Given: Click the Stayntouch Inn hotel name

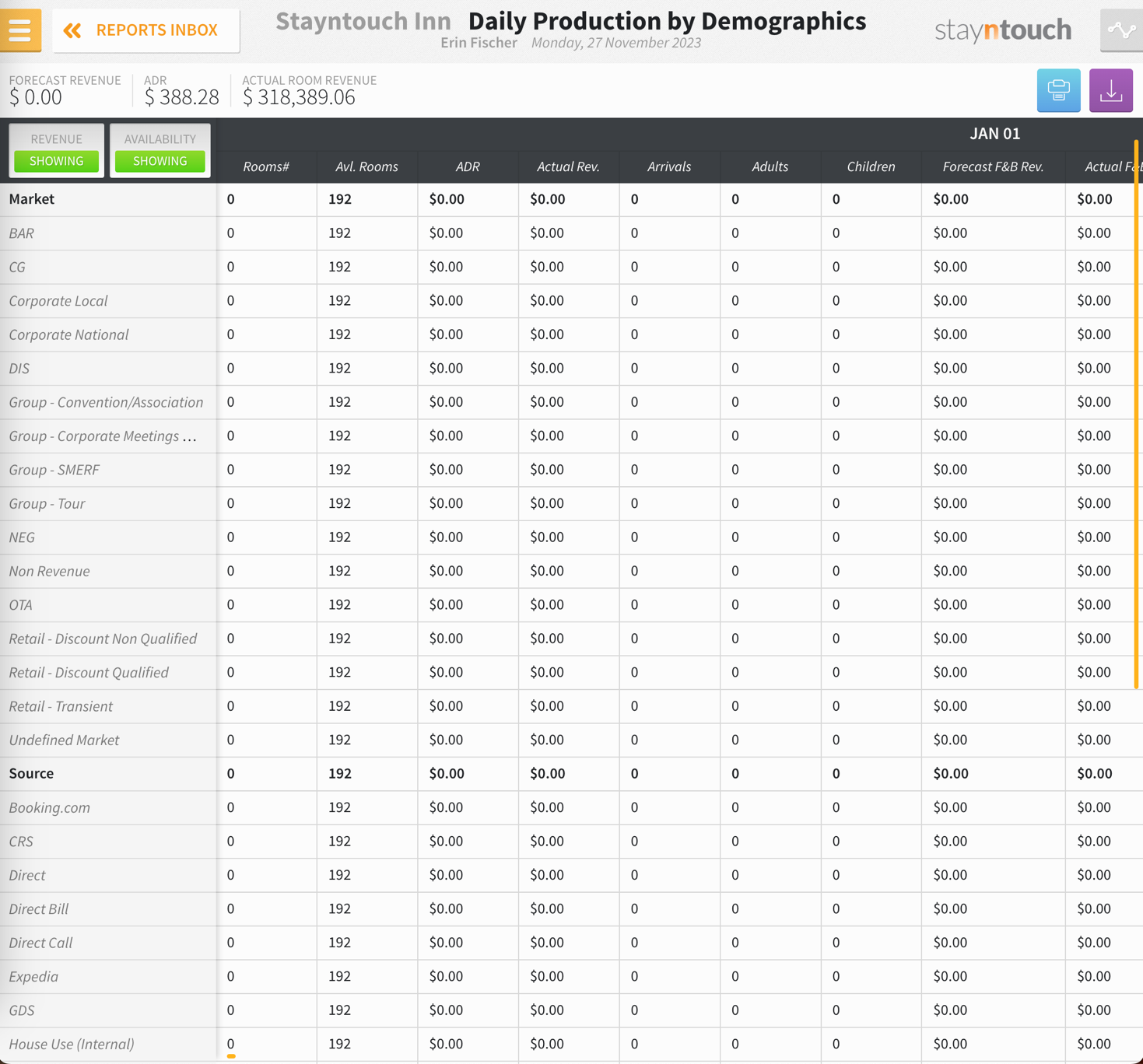Looking at the screenshot, I should pyautogui.click(x=363, y=21).
